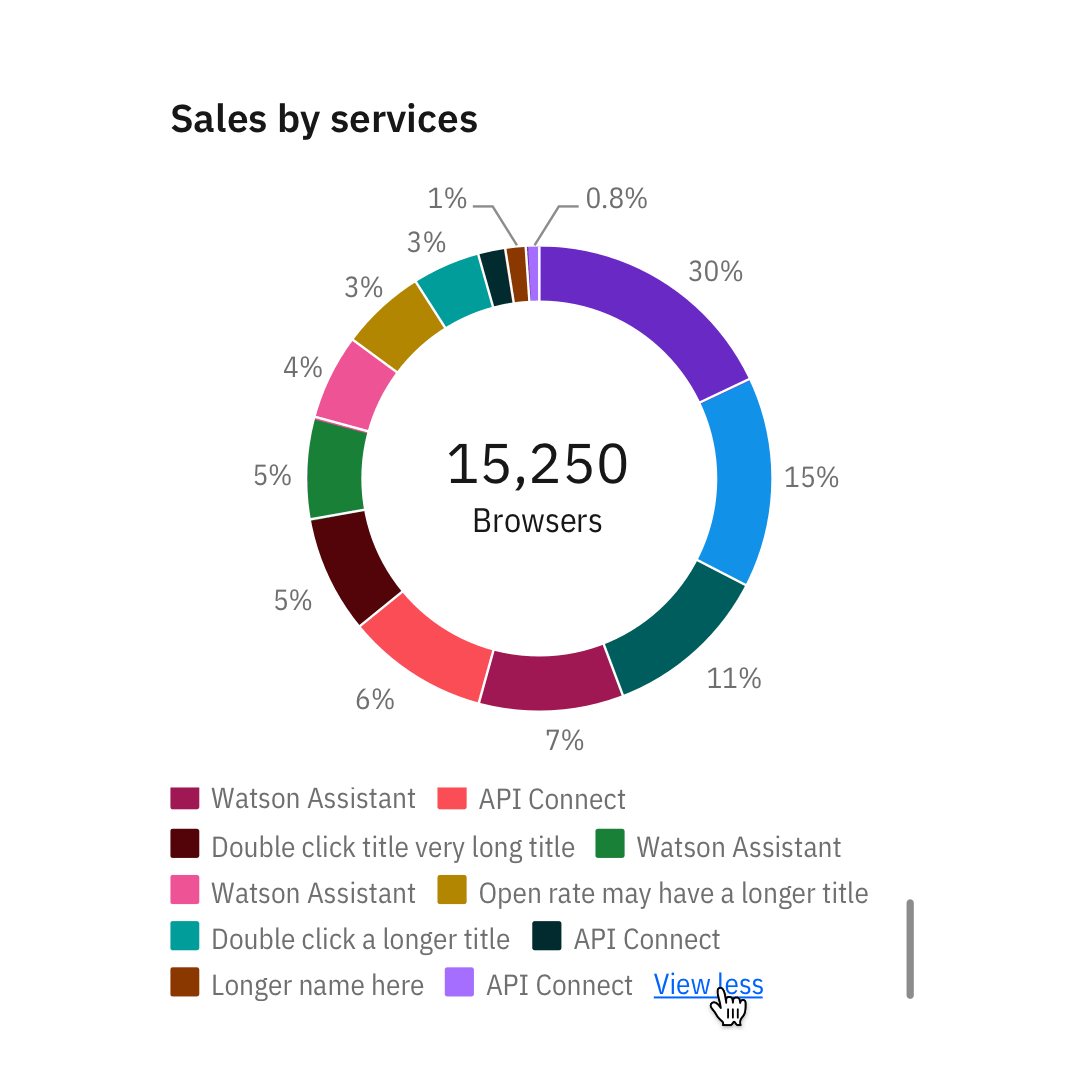Click the green Watson Assistant legend swatch
Viewport: 1088px width, 1088px height.
[610, 845]
